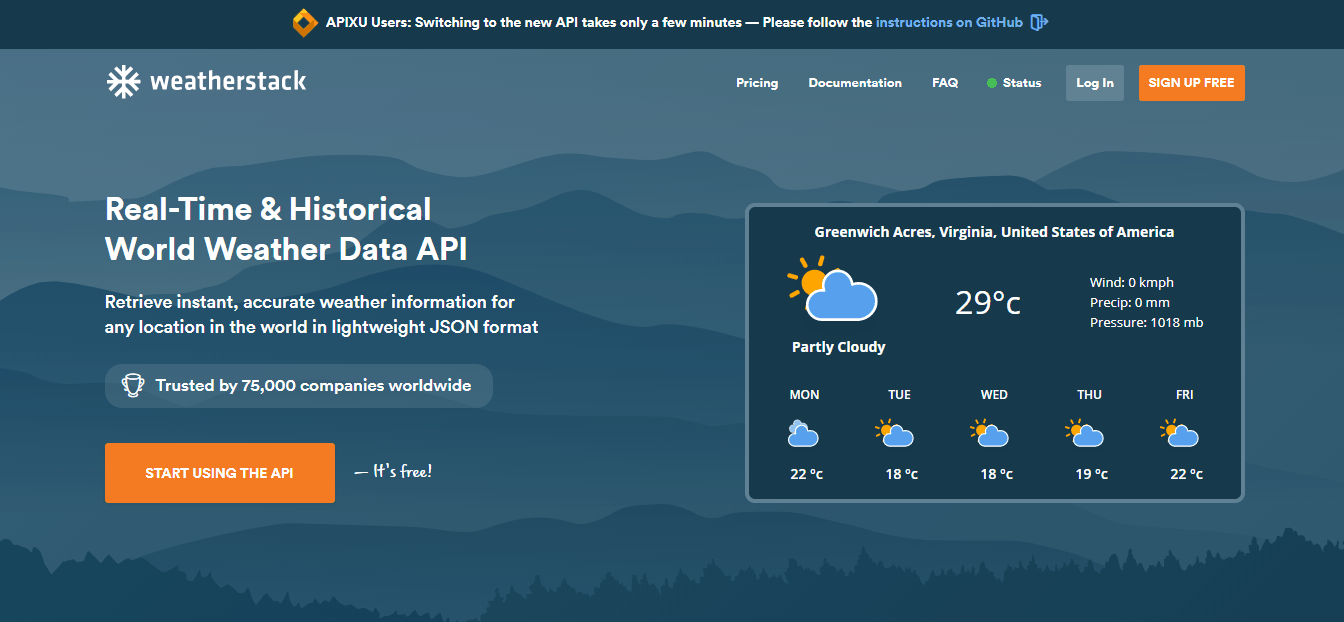Select Monday's cloud forecast icon
1344x622 pixels.
coord(804,433)
